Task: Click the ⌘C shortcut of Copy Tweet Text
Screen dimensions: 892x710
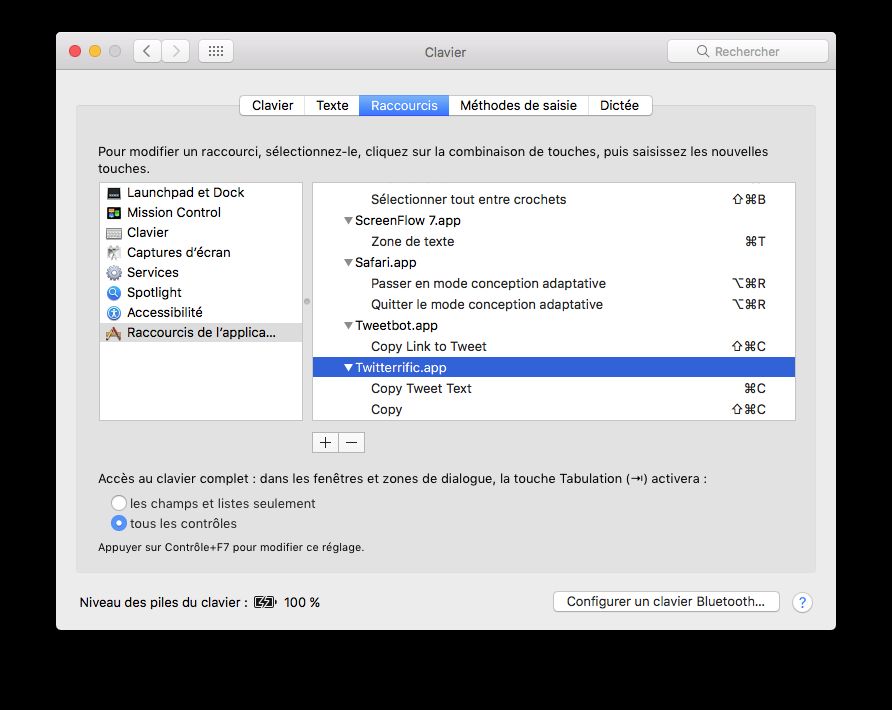Action: click(x=755, y=389)
